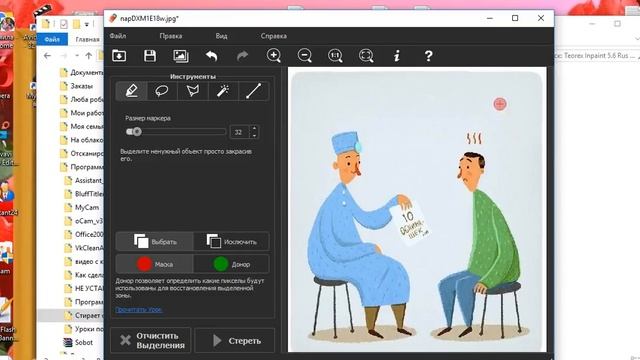Image resolution: width=640 pixels, height=360 pixels.
Task: Select the Marker tool
Action: [131, 91]
